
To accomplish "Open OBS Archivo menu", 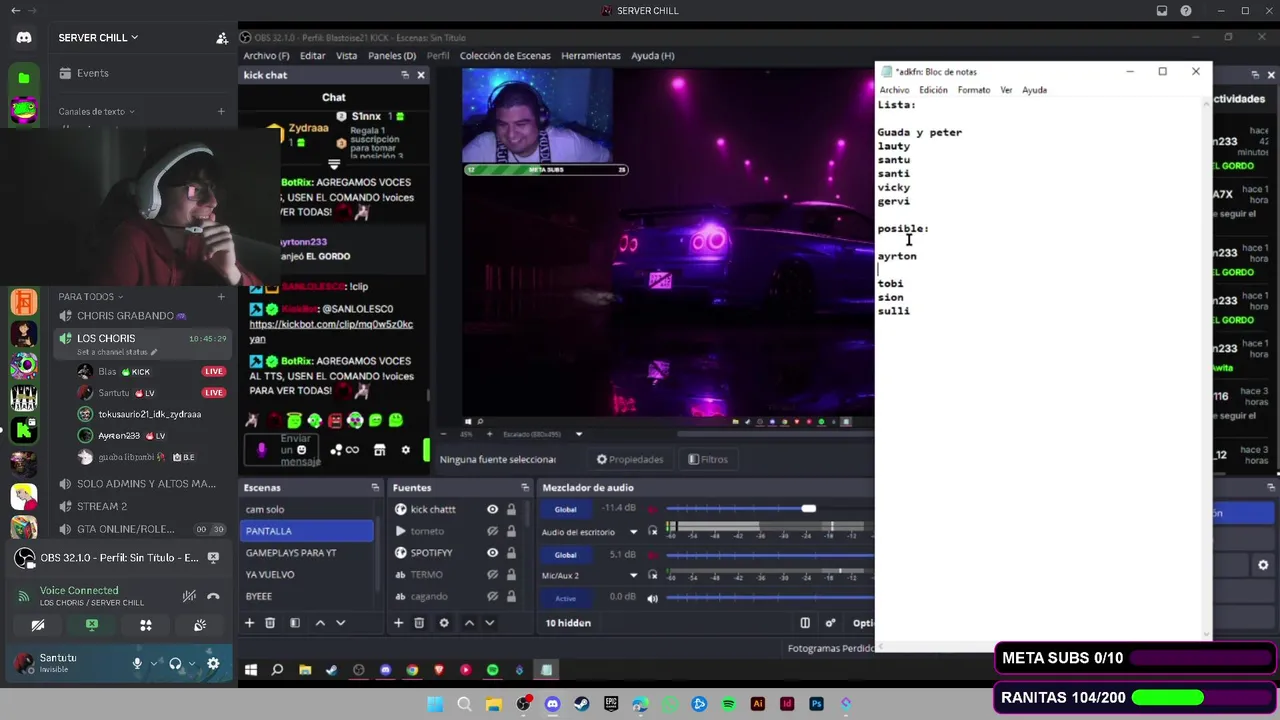I will pyautogui.click(x=266, y=56).
